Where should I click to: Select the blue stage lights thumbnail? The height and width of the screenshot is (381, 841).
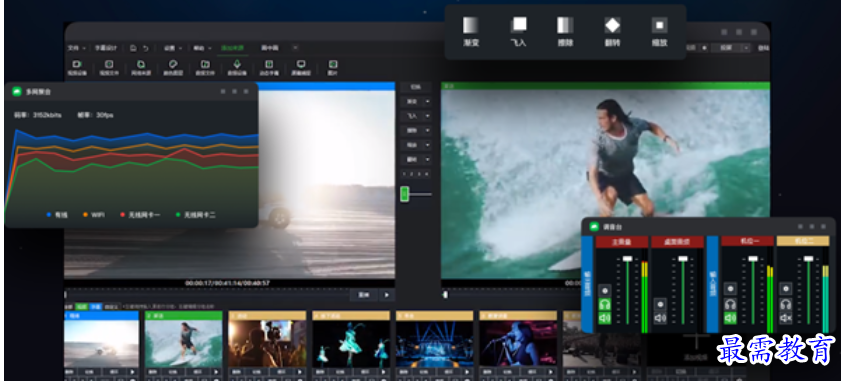pyautogui.click(x=434, y=343)
